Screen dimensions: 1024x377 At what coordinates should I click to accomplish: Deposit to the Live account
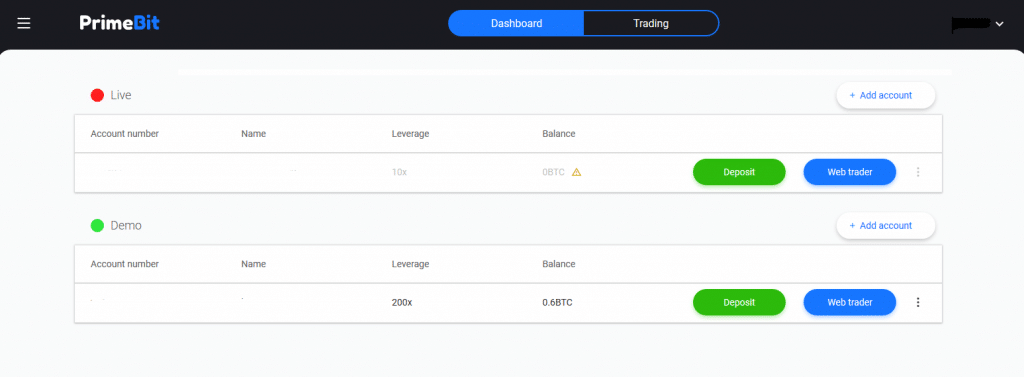click(739, 172)
